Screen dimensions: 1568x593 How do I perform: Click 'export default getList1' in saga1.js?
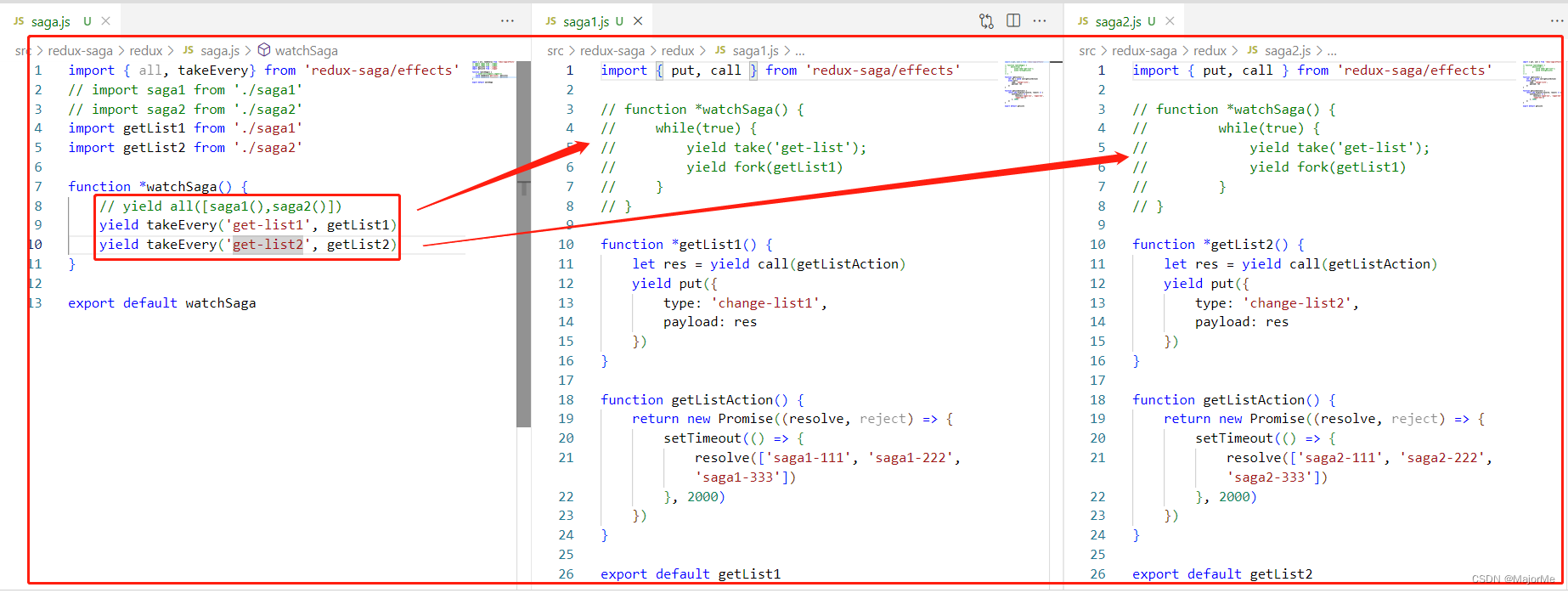[x=691, y=573]
